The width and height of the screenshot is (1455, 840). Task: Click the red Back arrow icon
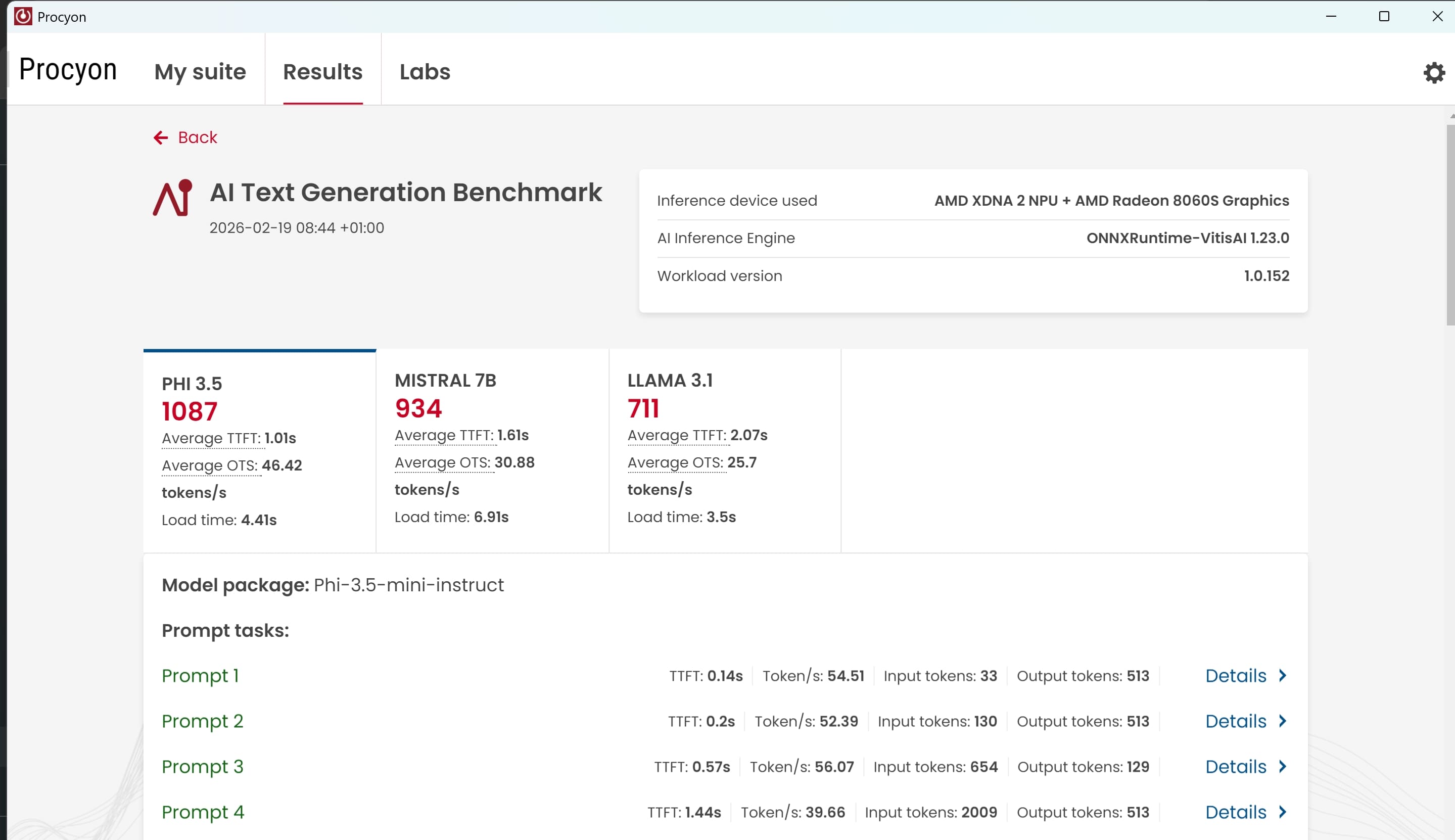pyautogui.click(x=160, y=137)
